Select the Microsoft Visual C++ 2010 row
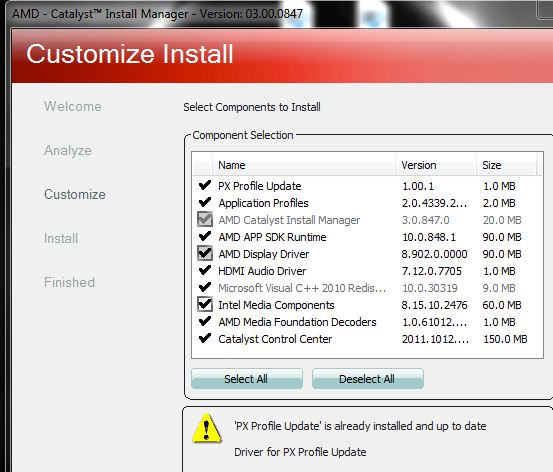The height and width of the screenshot is (472, 553). tap(367, 288)
